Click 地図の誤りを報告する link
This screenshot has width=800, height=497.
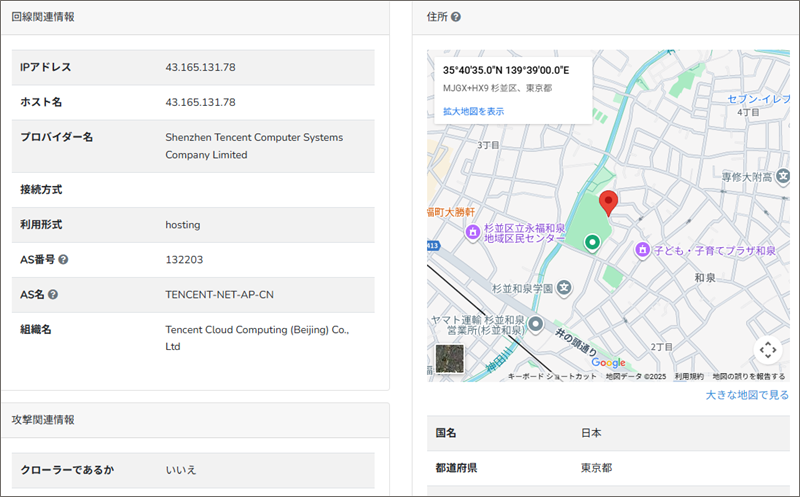click(748, 376)
